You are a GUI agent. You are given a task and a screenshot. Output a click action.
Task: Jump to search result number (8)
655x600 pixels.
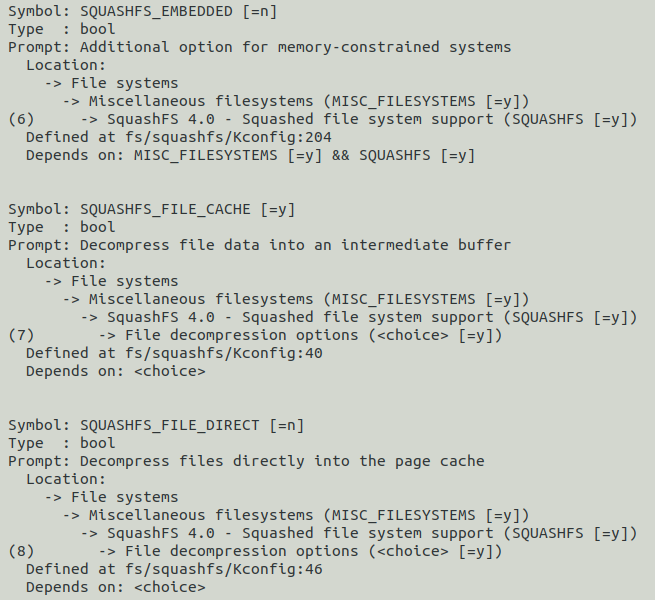22,551
